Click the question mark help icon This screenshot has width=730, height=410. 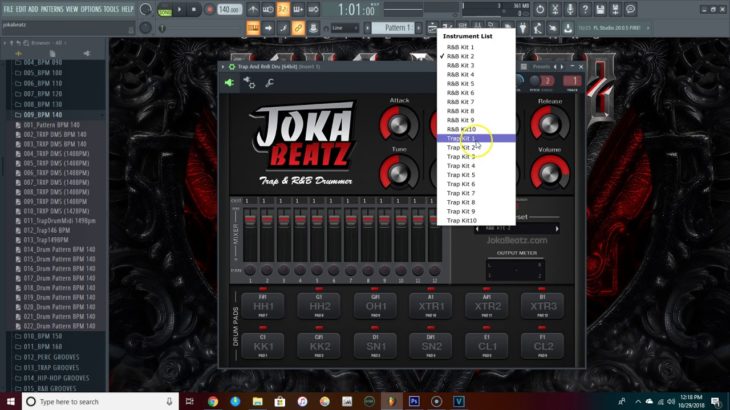pos(585,9)
